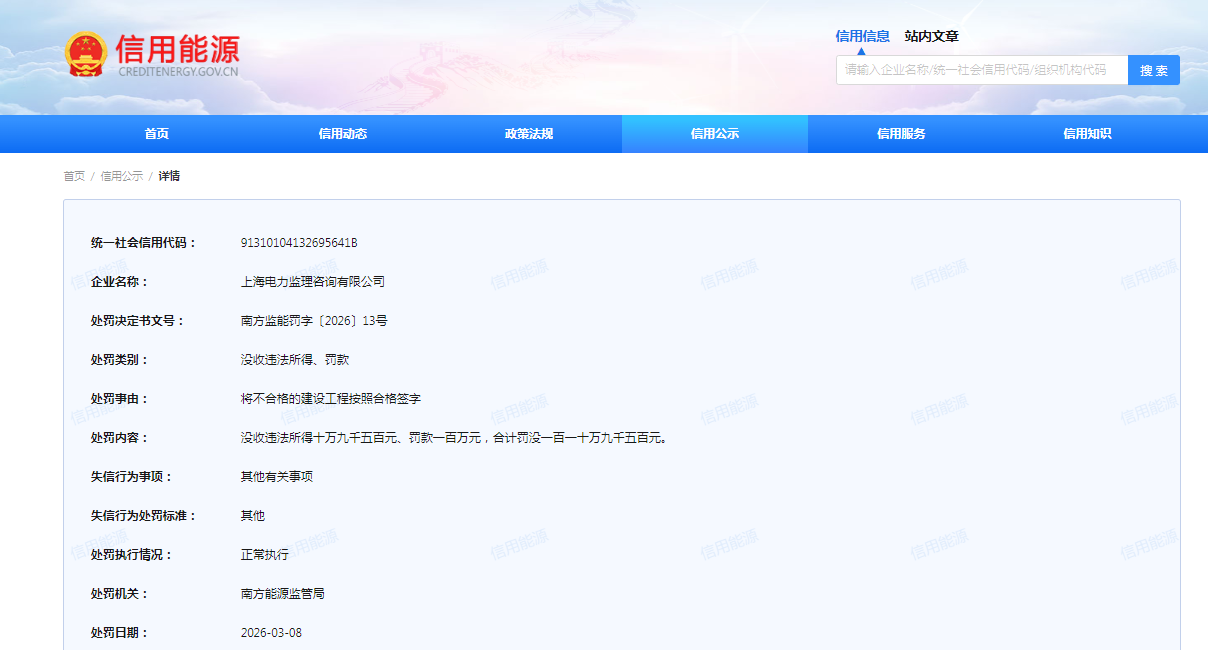Switch to the 信用信息 search tab
1208x650 pixels.
862,36
